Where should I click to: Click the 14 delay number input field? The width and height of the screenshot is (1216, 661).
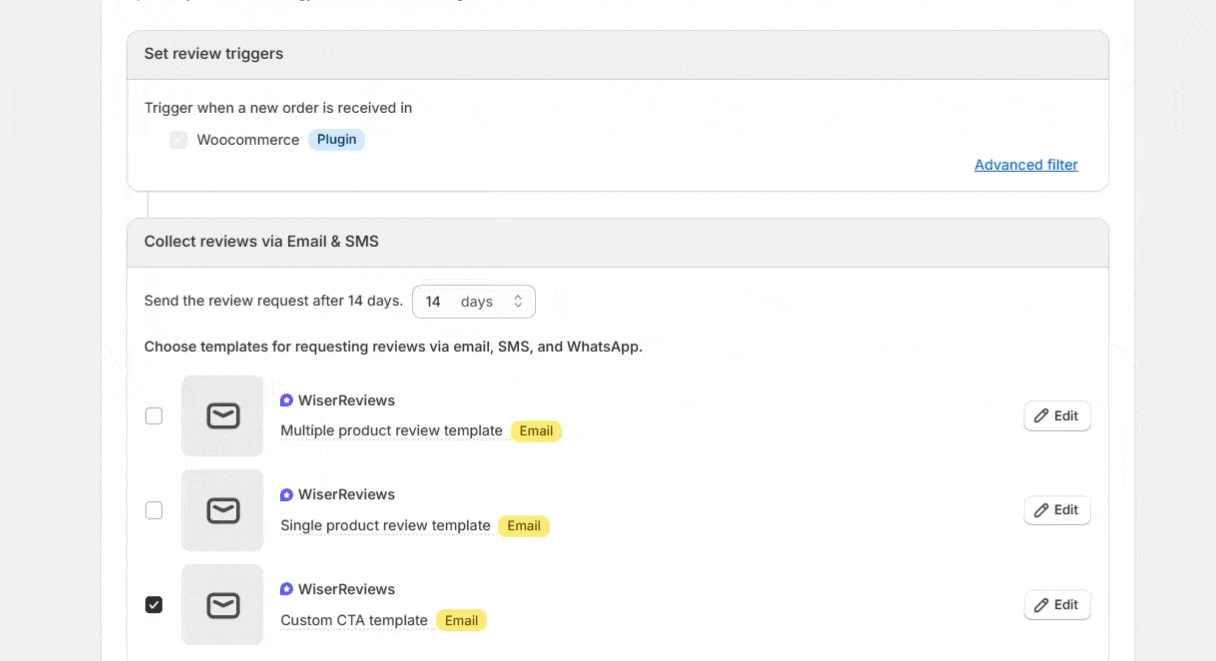pyautogui.click(x=434, y=302)
